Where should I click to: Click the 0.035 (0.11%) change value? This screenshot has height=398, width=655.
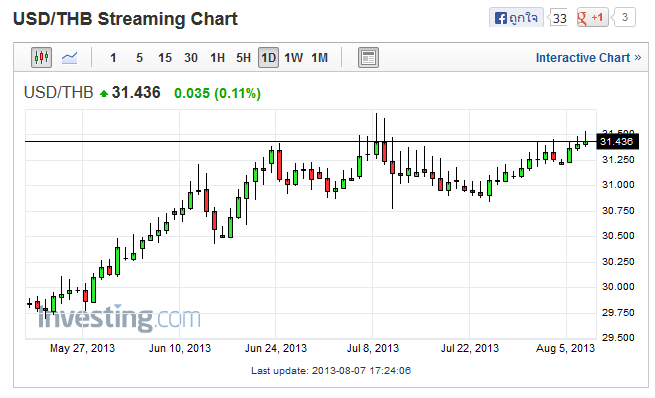coord(217,93)
